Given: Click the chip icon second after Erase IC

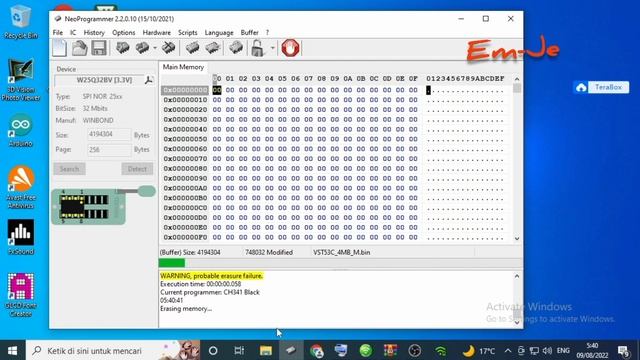Looking at the screenshot, I should click(213, 48).
